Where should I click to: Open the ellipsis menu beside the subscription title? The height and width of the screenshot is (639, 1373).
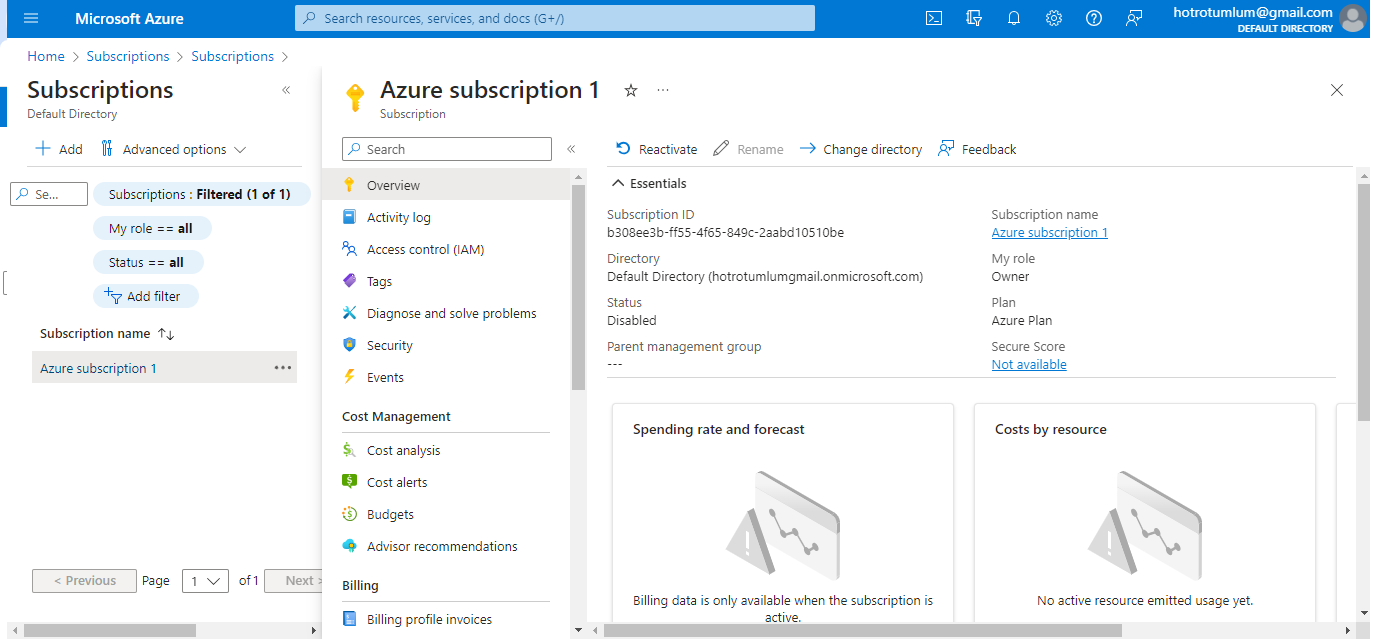[x=663, y=90]
